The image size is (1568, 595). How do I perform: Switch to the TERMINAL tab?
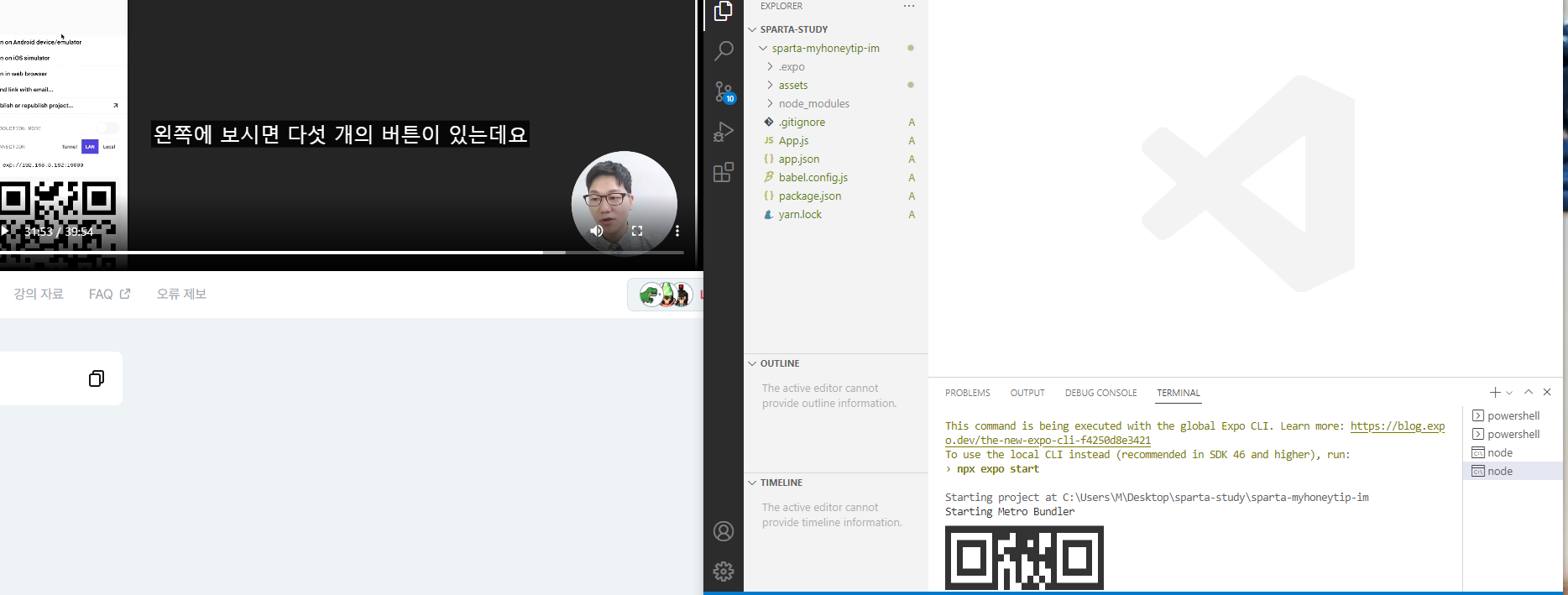click(1179, 393)
